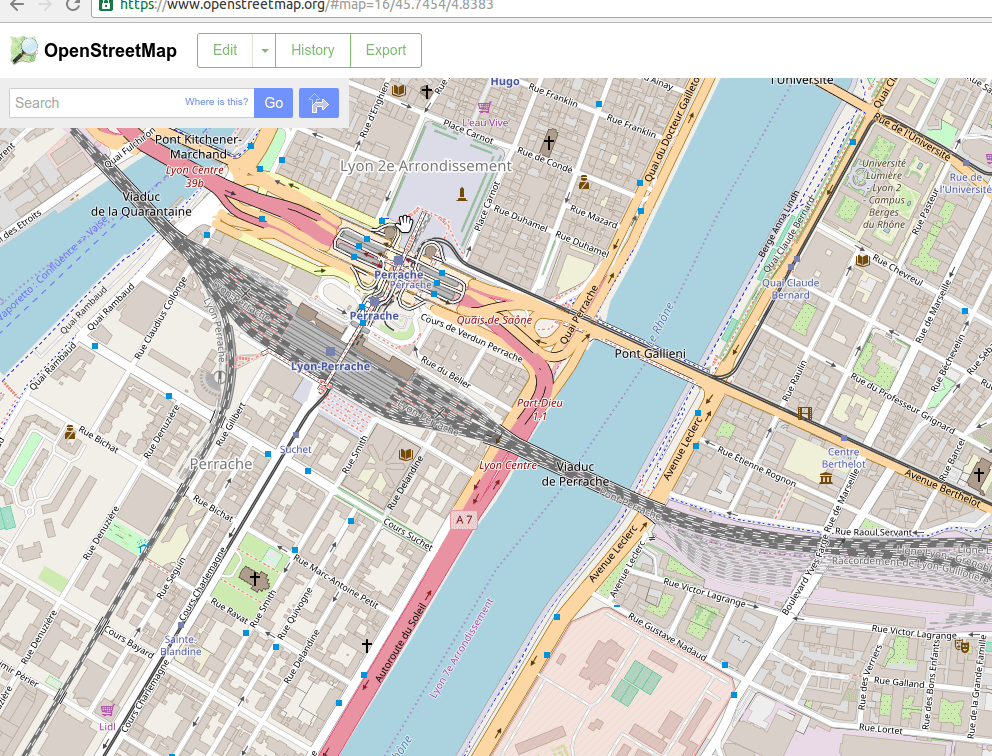Click the 'Part-Dieu 1.1' motorway exit label
The height and width of the screenshot is (756, 992).
540,409
